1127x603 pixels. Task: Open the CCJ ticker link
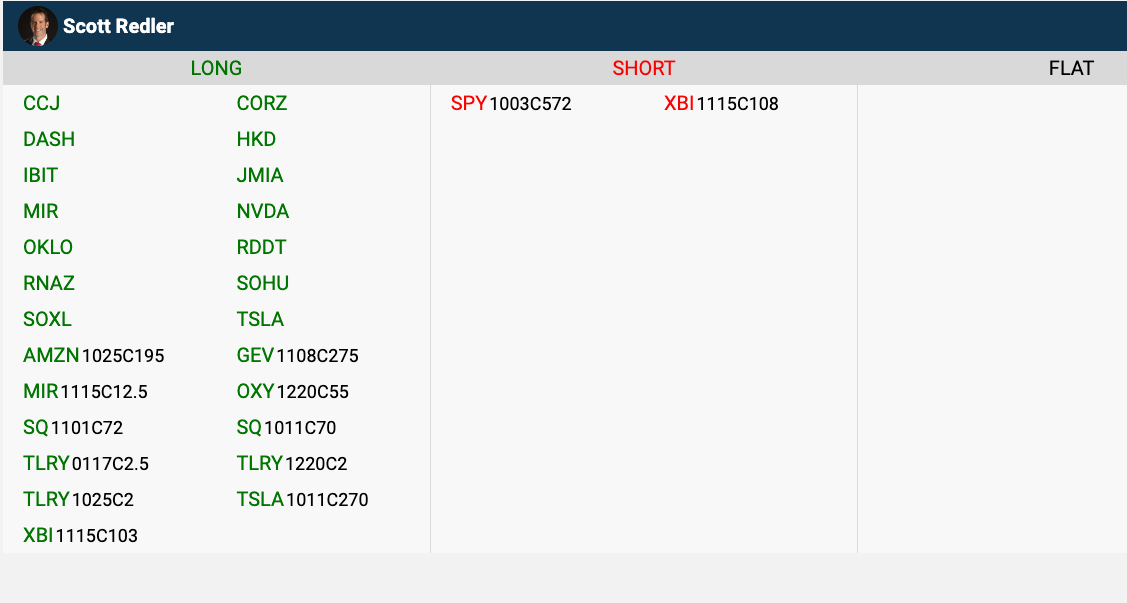pyautogui.click(x=42, y=103)
